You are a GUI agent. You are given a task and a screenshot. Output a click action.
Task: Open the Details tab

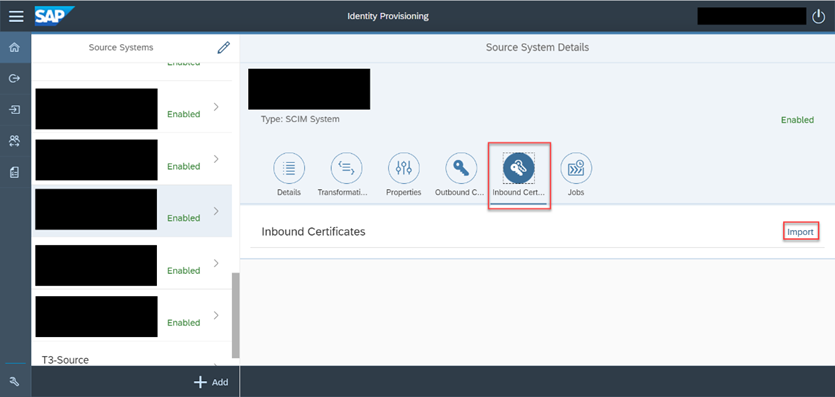coord(289,175)
